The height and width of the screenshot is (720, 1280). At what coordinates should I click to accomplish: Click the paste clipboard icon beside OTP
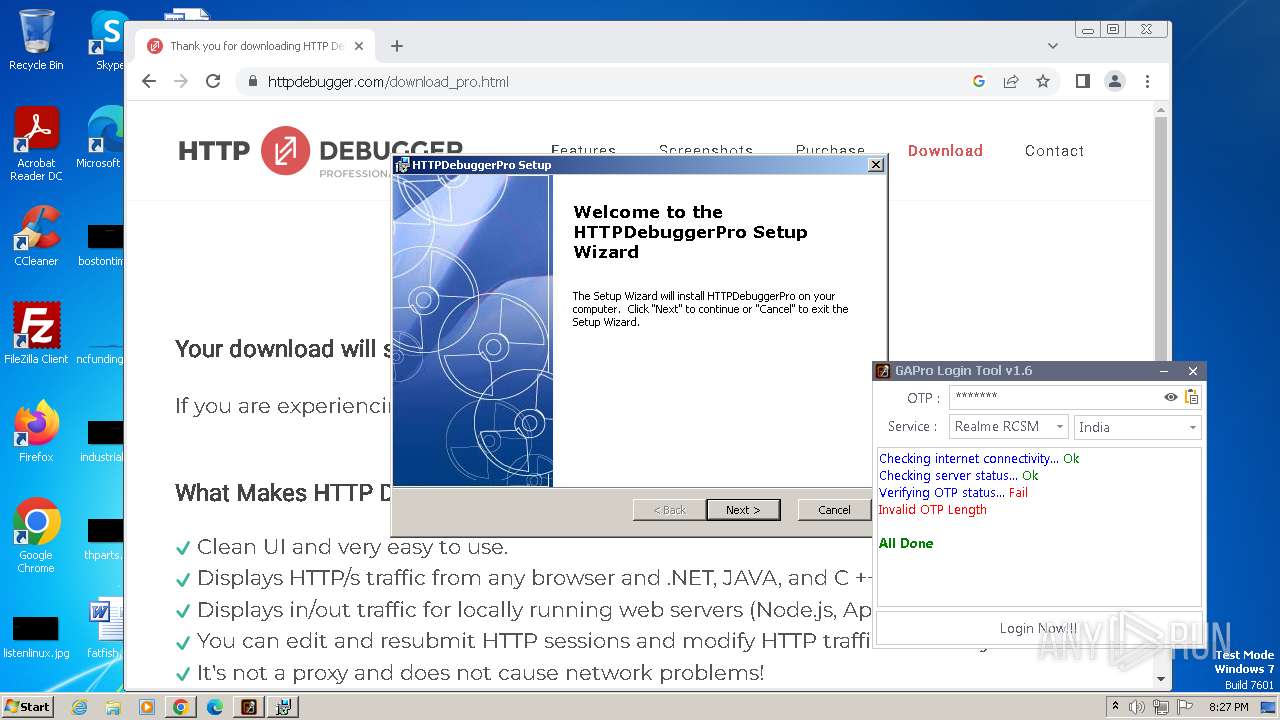[x=1191, y=397]
